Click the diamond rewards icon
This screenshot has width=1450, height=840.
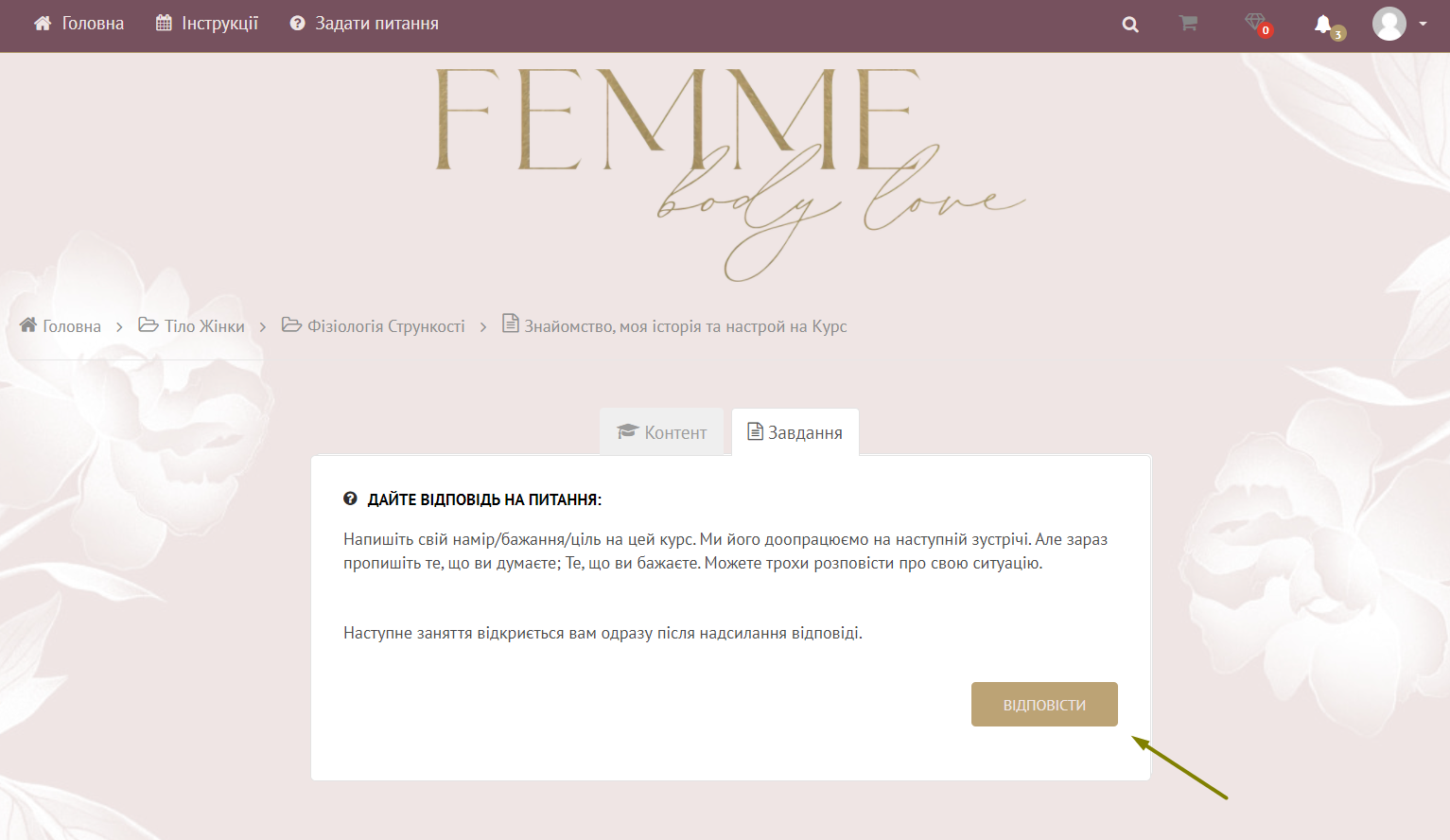1255,22
